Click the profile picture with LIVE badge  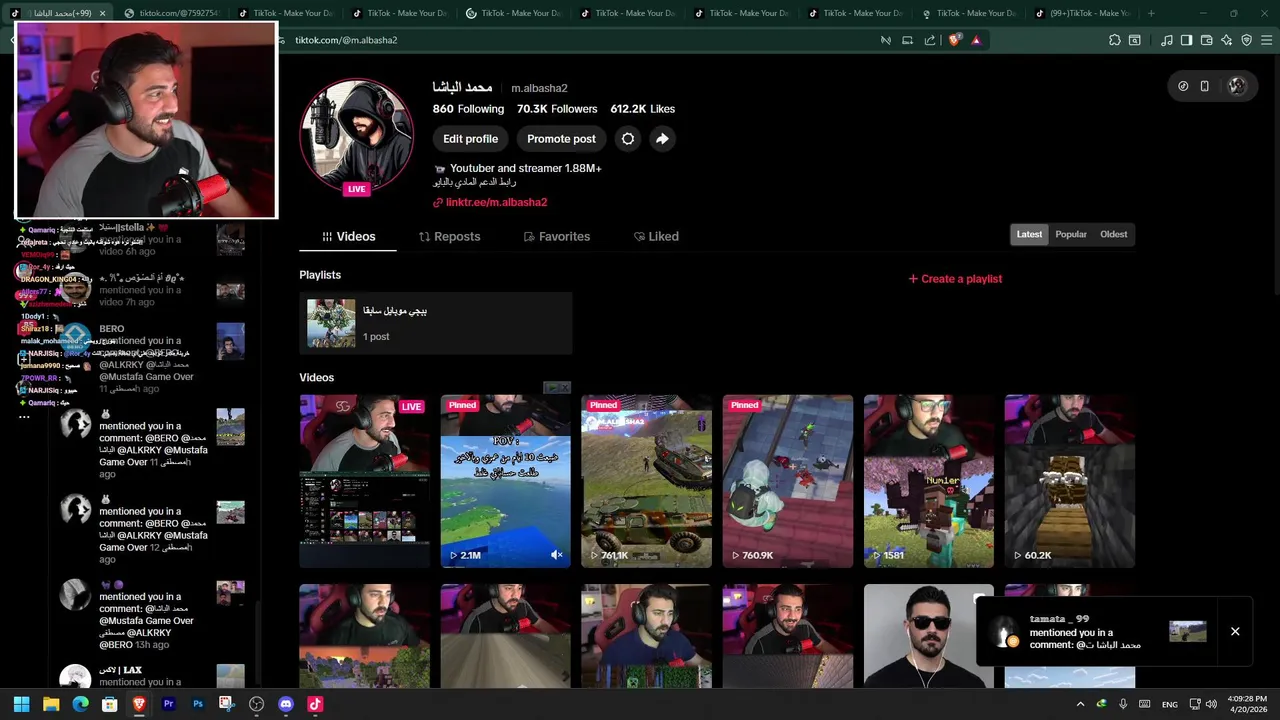pyautogui.click(x=357, y=135)
